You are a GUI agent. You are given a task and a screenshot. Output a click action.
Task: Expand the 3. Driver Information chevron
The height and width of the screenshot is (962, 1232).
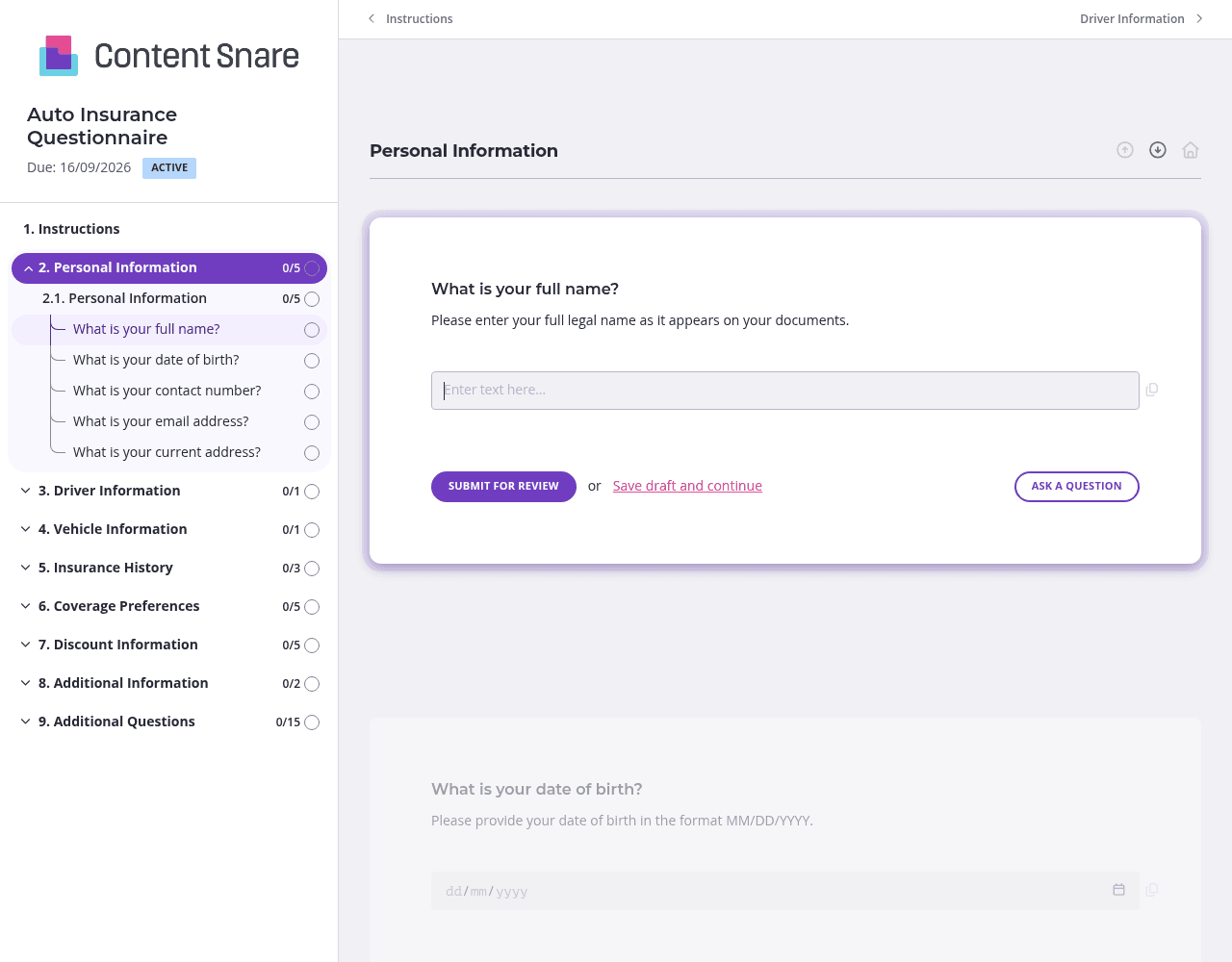point(26,491)
